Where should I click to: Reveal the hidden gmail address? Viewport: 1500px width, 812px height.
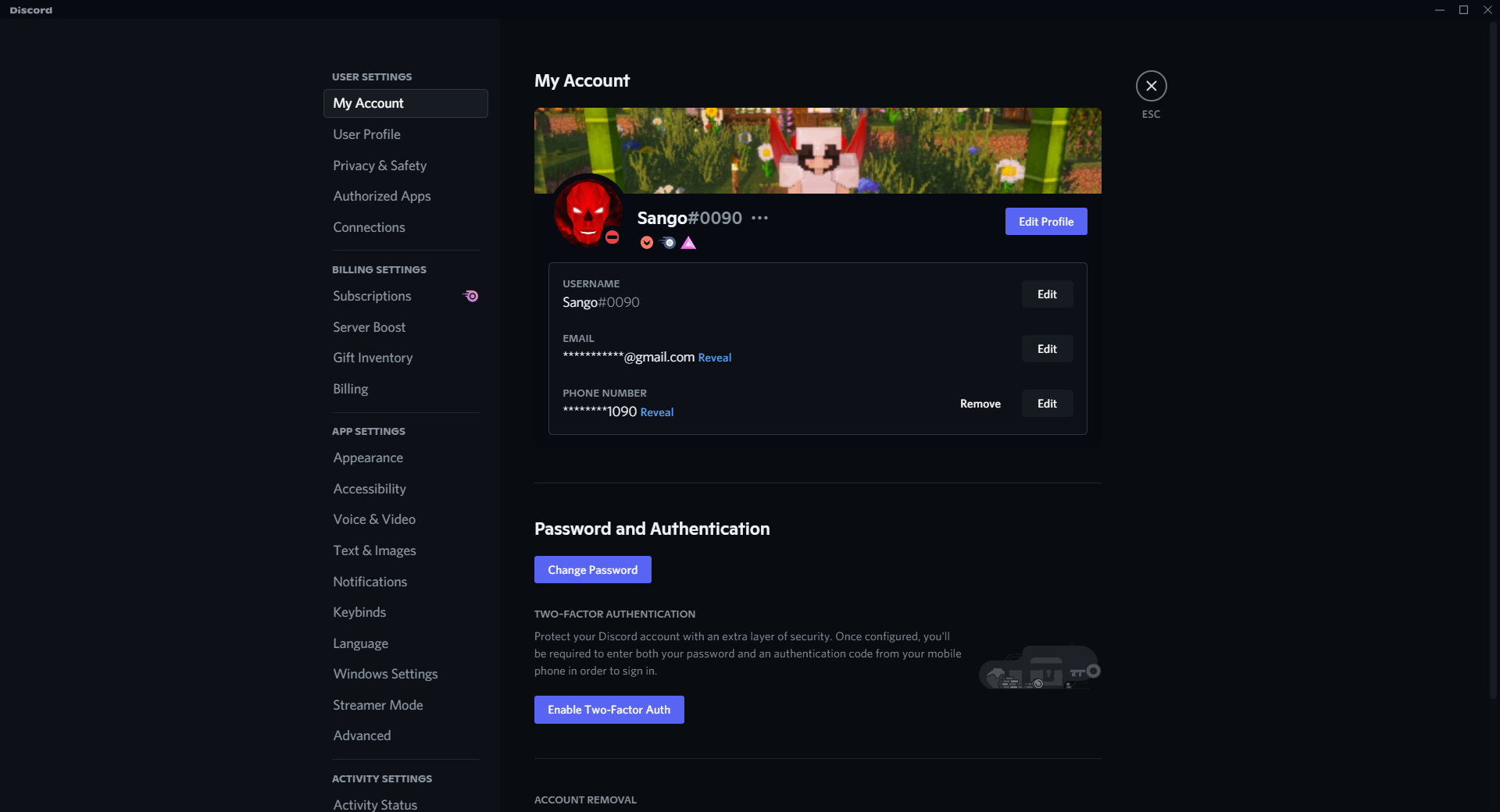[715, 358]
